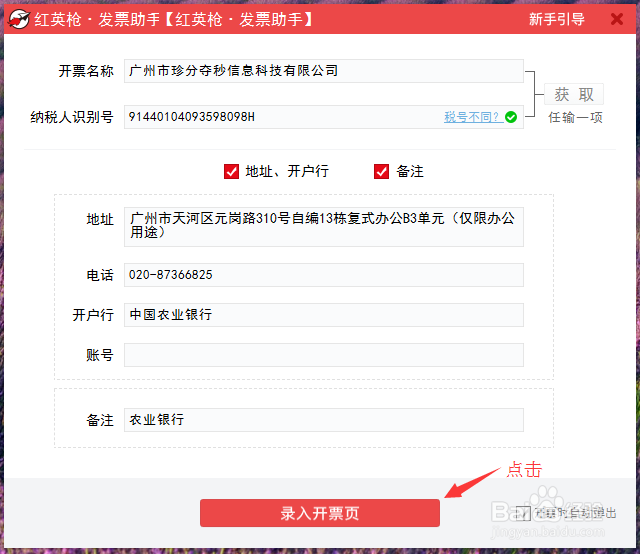Screen dimensions: 640x554
Task: Open the 税号不同? link
Action: (x=473, y=117)
